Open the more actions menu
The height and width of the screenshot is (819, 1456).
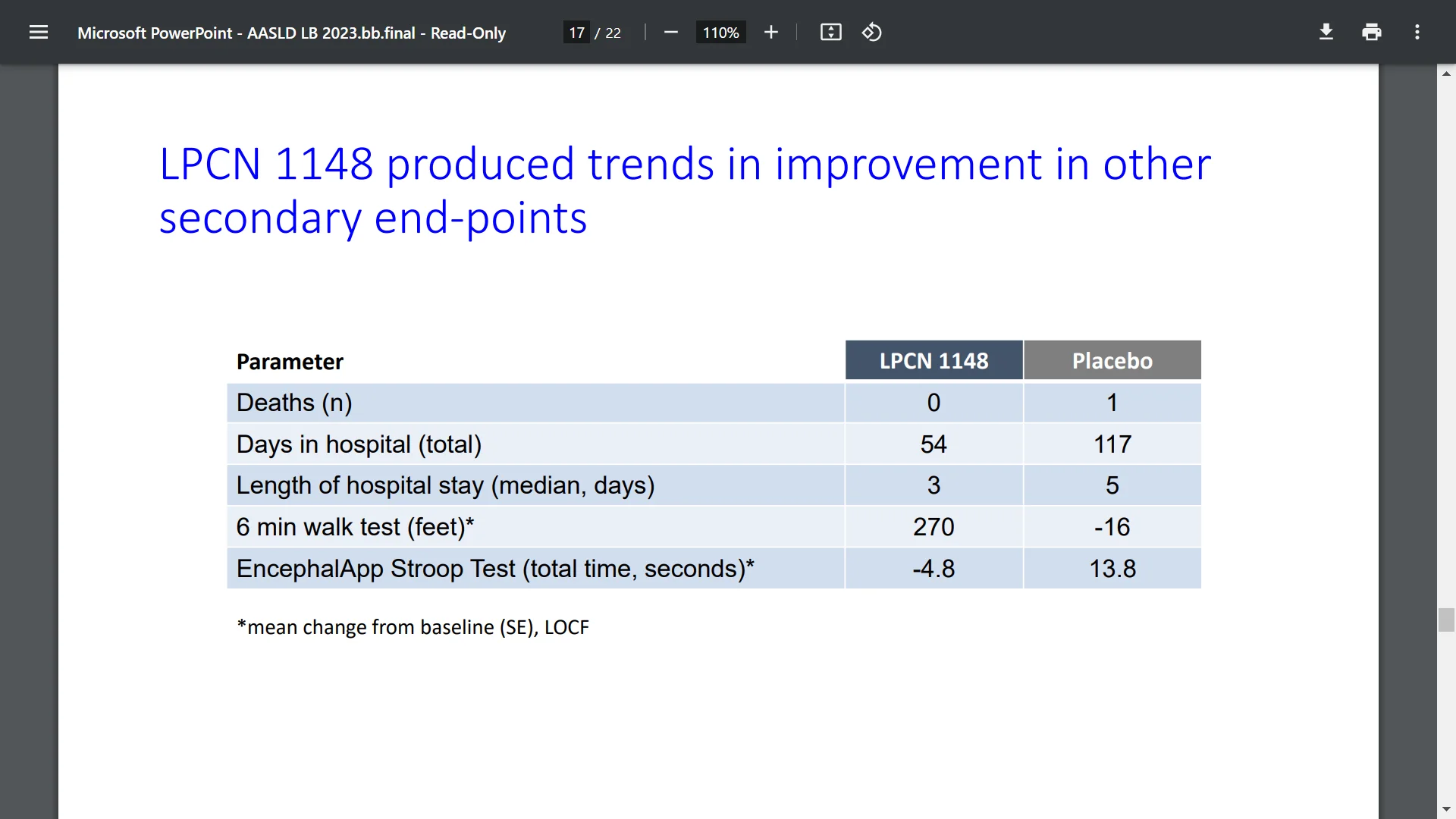coord(1417,33)
